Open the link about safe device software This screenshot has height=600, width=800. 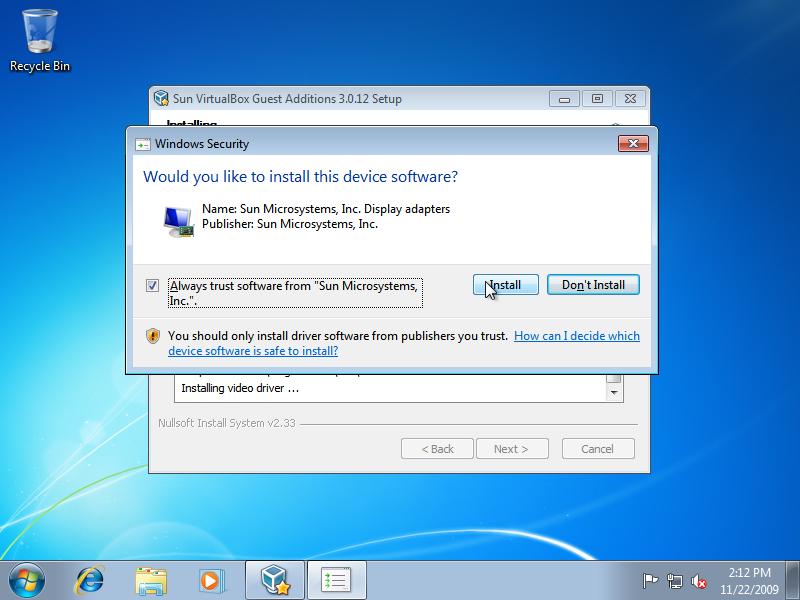click(x=576, y=336)
